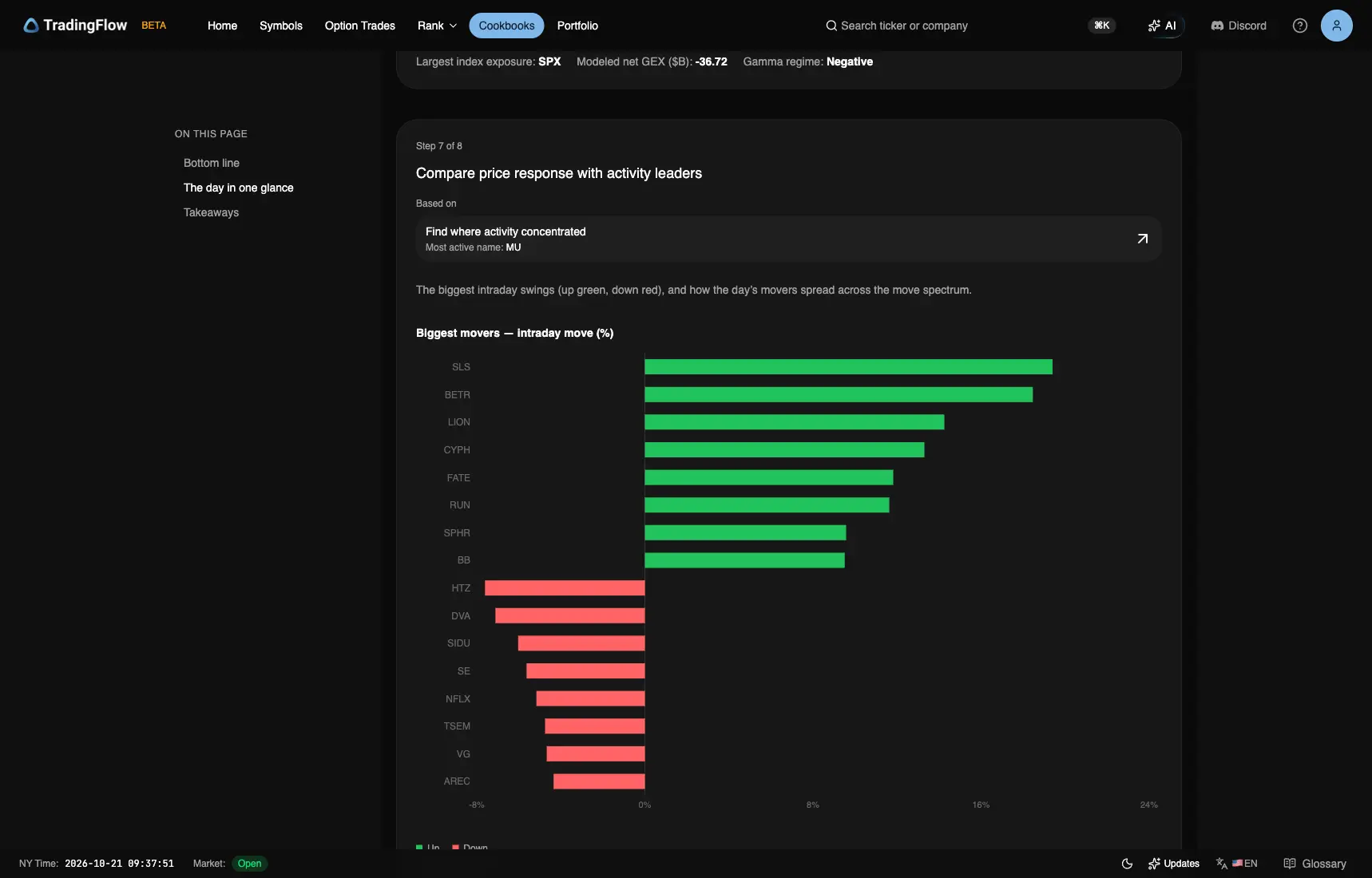Click the Gamma regime Negative value
Viewport: 1372px width, 878px height.
[850, 61]
